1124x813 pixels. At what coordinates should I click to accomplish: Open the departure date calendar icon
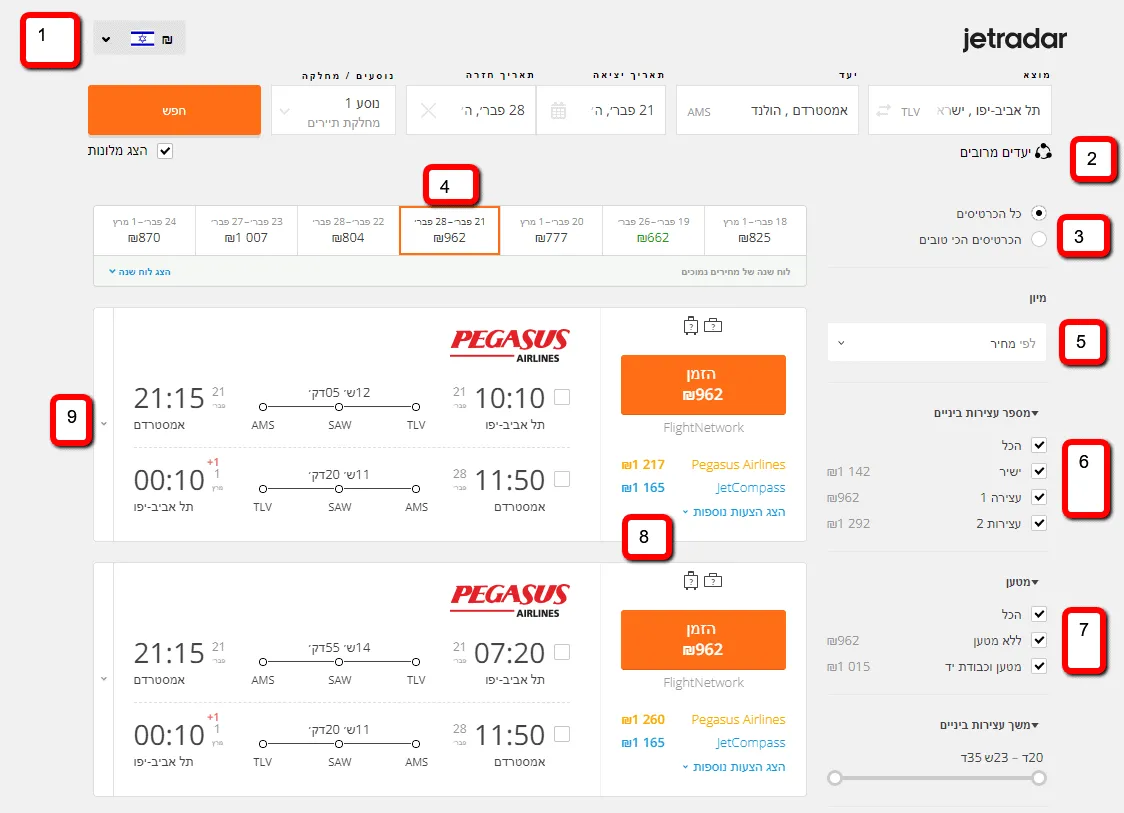(x=558, y=111)
